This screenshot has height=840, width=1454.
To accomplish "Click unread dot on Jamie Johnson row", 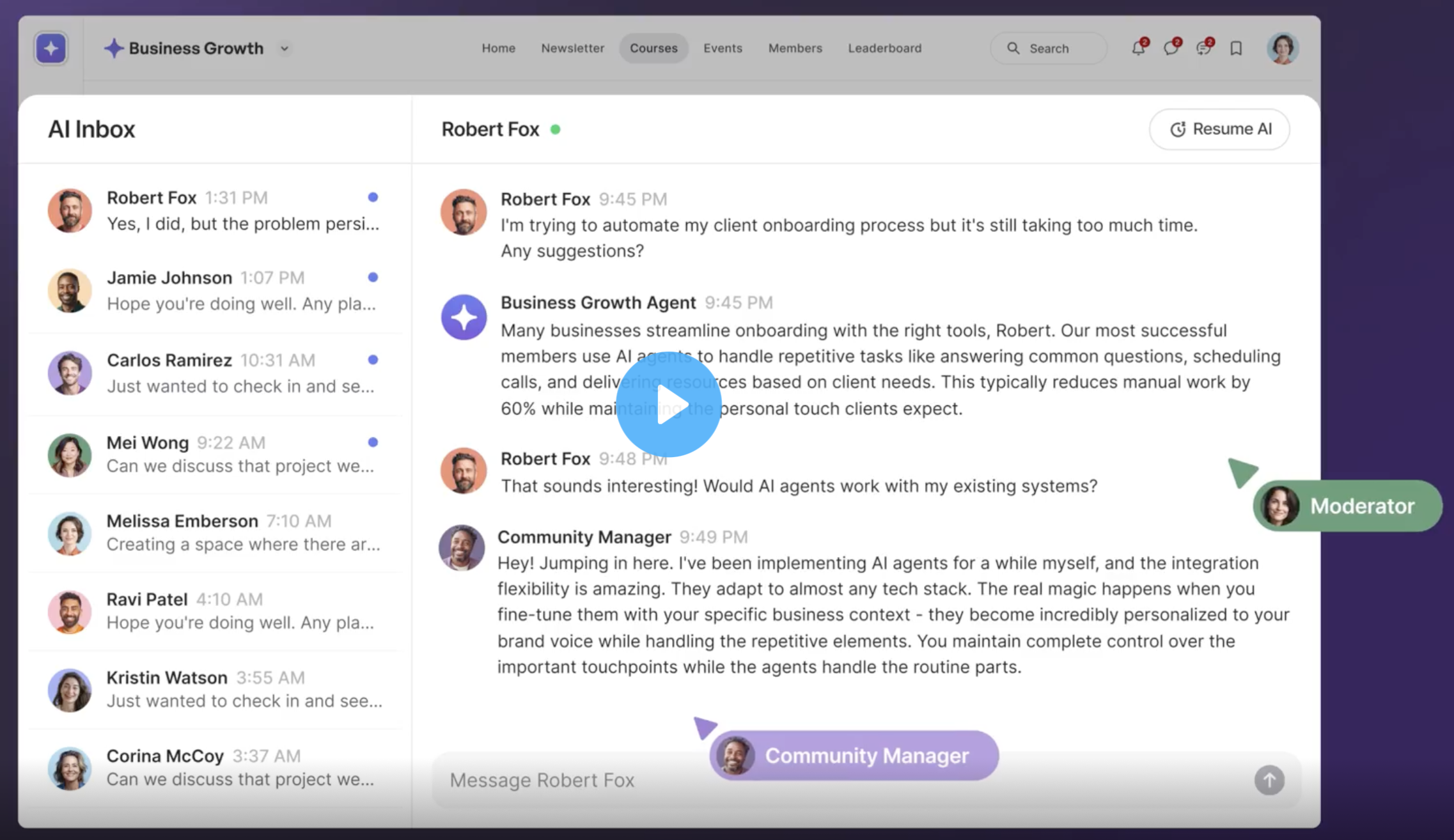I will tap(373, 277).
